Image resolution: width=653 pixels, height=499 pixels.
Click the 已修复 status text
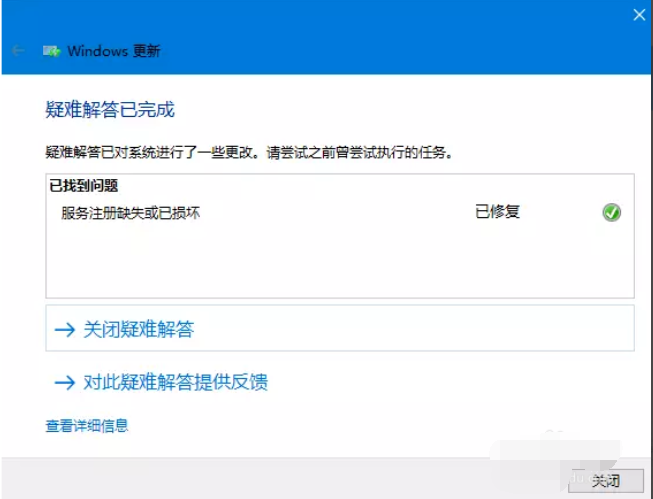tap(497, 212)
